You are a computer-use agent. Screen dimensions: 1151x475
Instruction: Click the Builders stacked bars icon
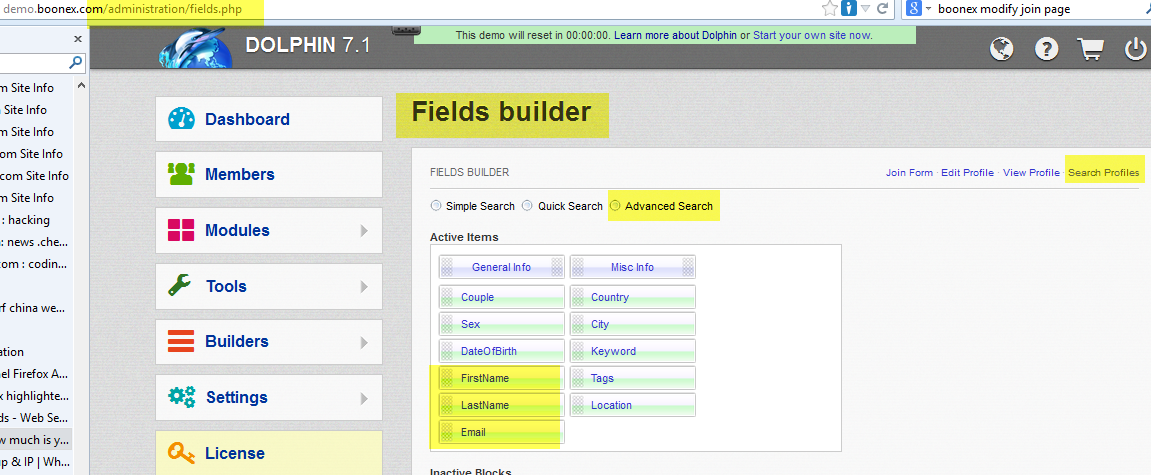tap(181, 341)
